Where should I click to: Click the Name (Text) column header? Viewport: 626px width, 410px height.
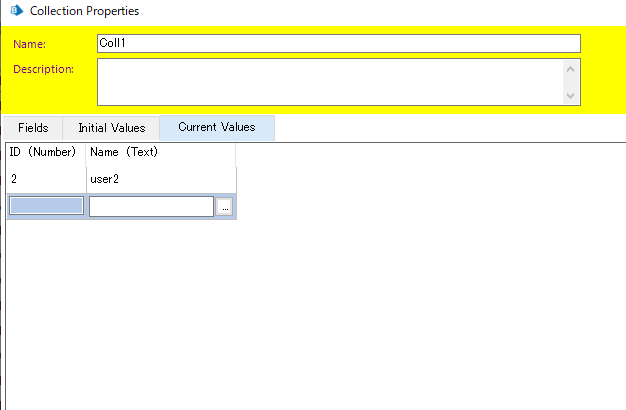[x=124, y=152]
